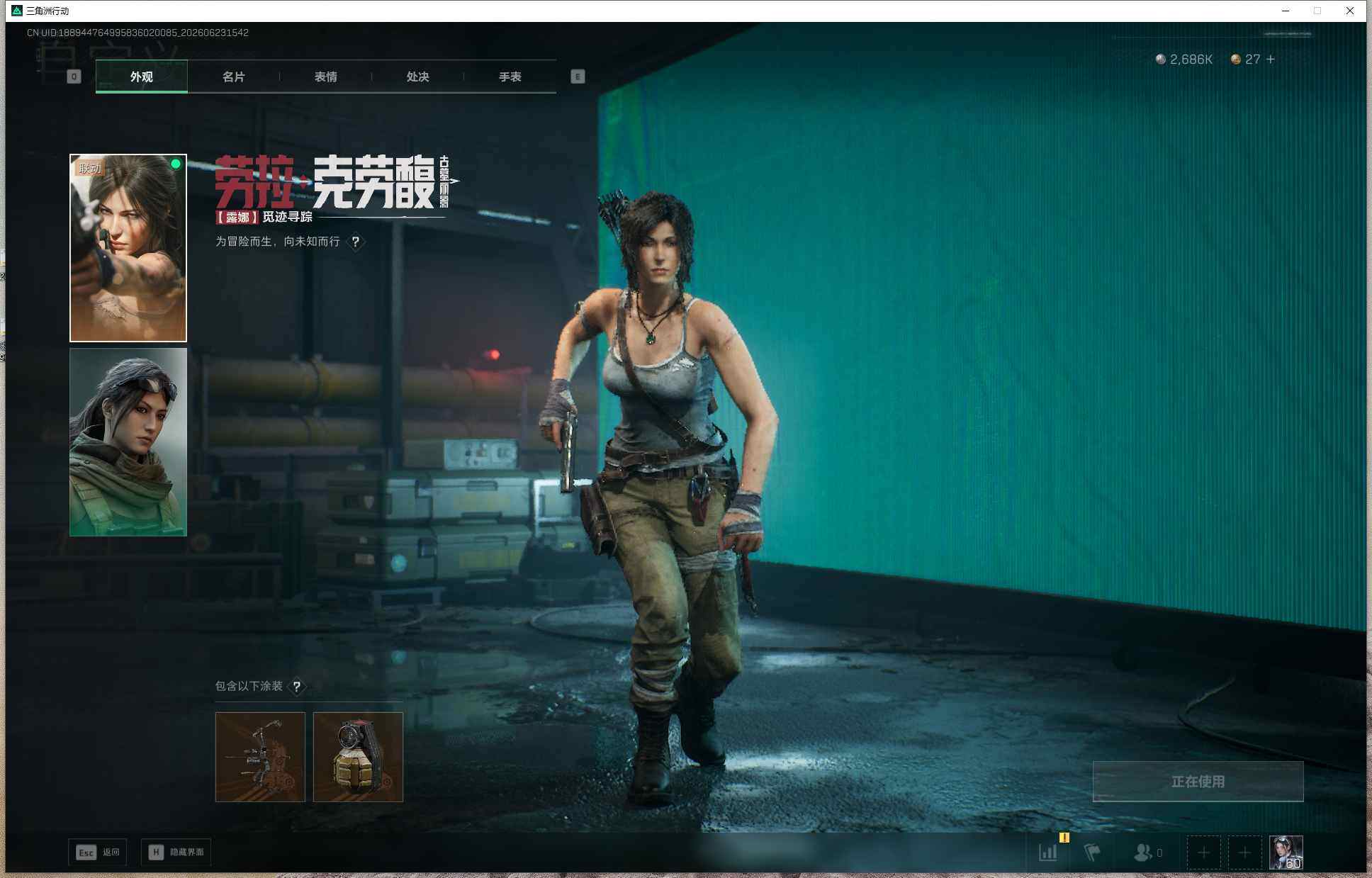
Task: Open help icon beside 包含以下涂装
Action: (297, 686)
